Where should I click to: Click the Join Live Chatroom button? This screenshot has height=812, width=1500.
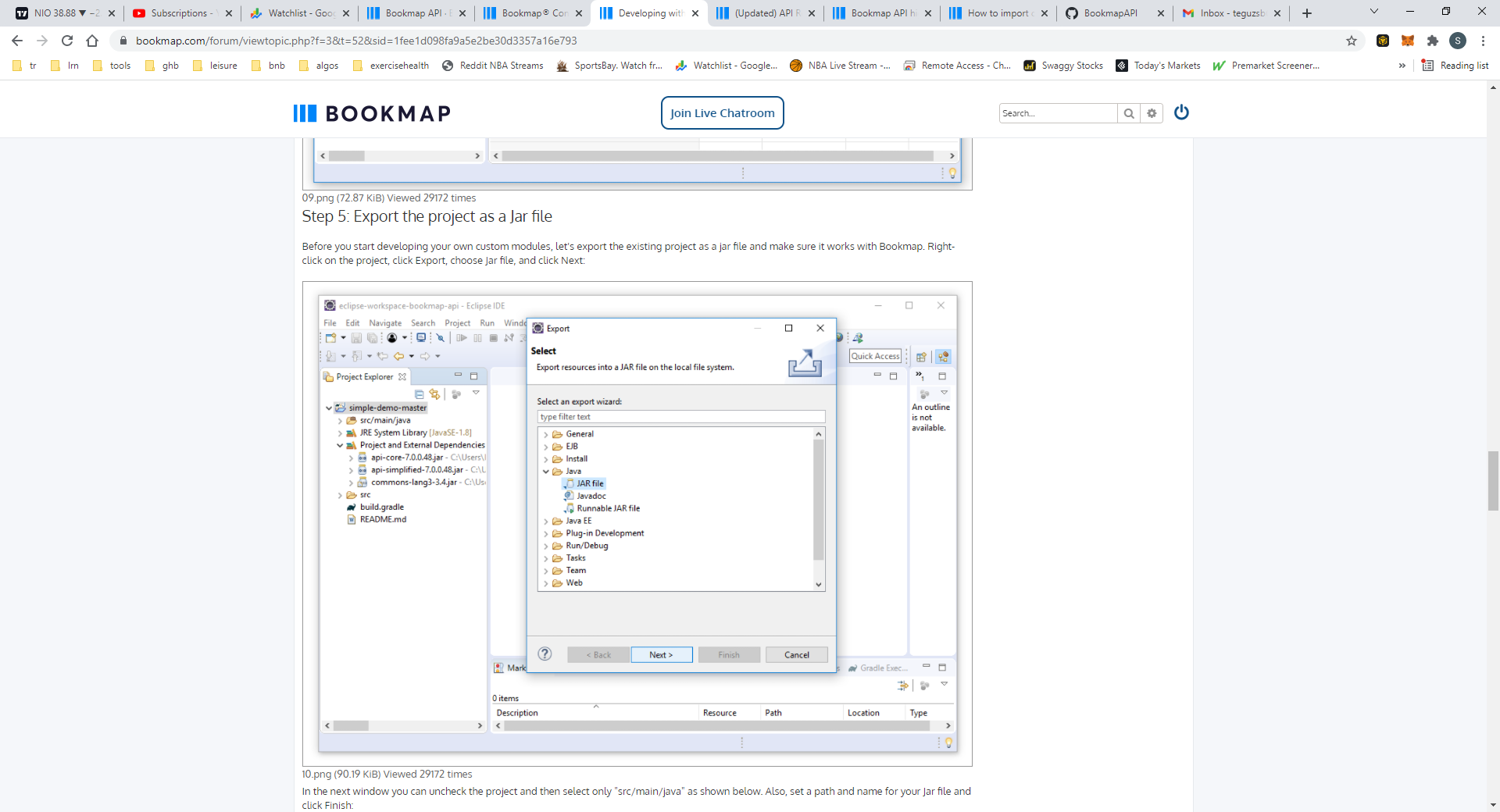pos(721,112)
